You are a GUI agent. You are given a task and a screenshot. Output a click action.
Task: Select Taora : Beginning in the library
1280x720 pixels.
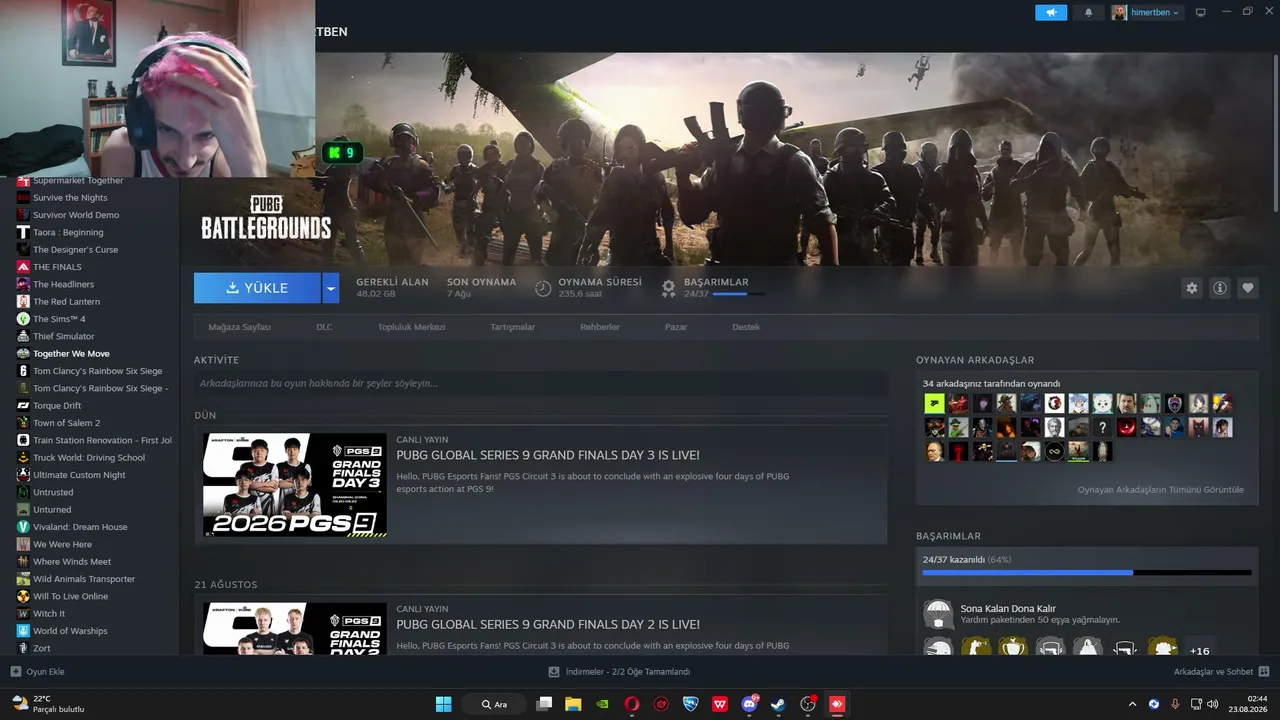pyautogui.click(x=68, y=232)
